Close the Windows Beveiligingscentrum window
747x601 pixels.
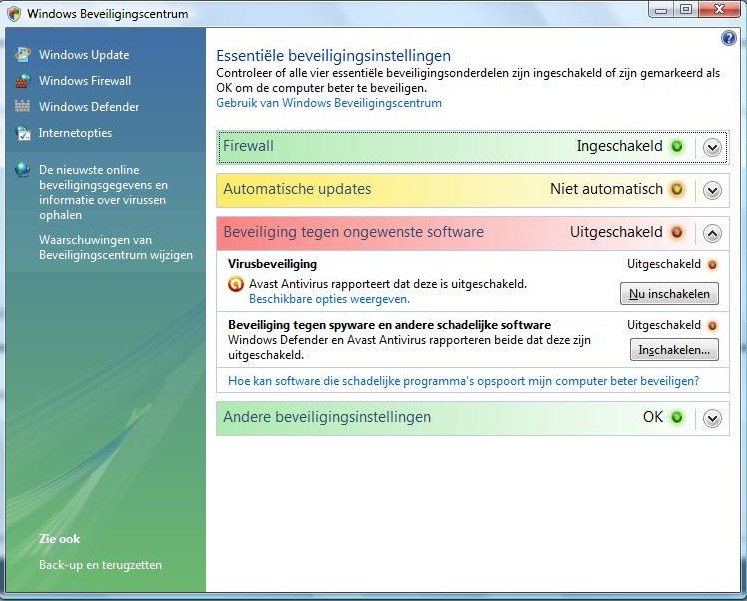click(x=719, y=10)
